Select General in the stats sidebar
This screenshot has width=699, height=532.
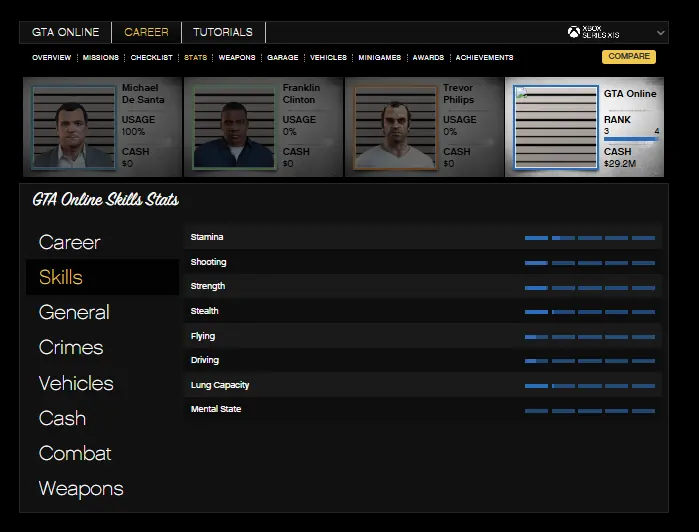74,313
